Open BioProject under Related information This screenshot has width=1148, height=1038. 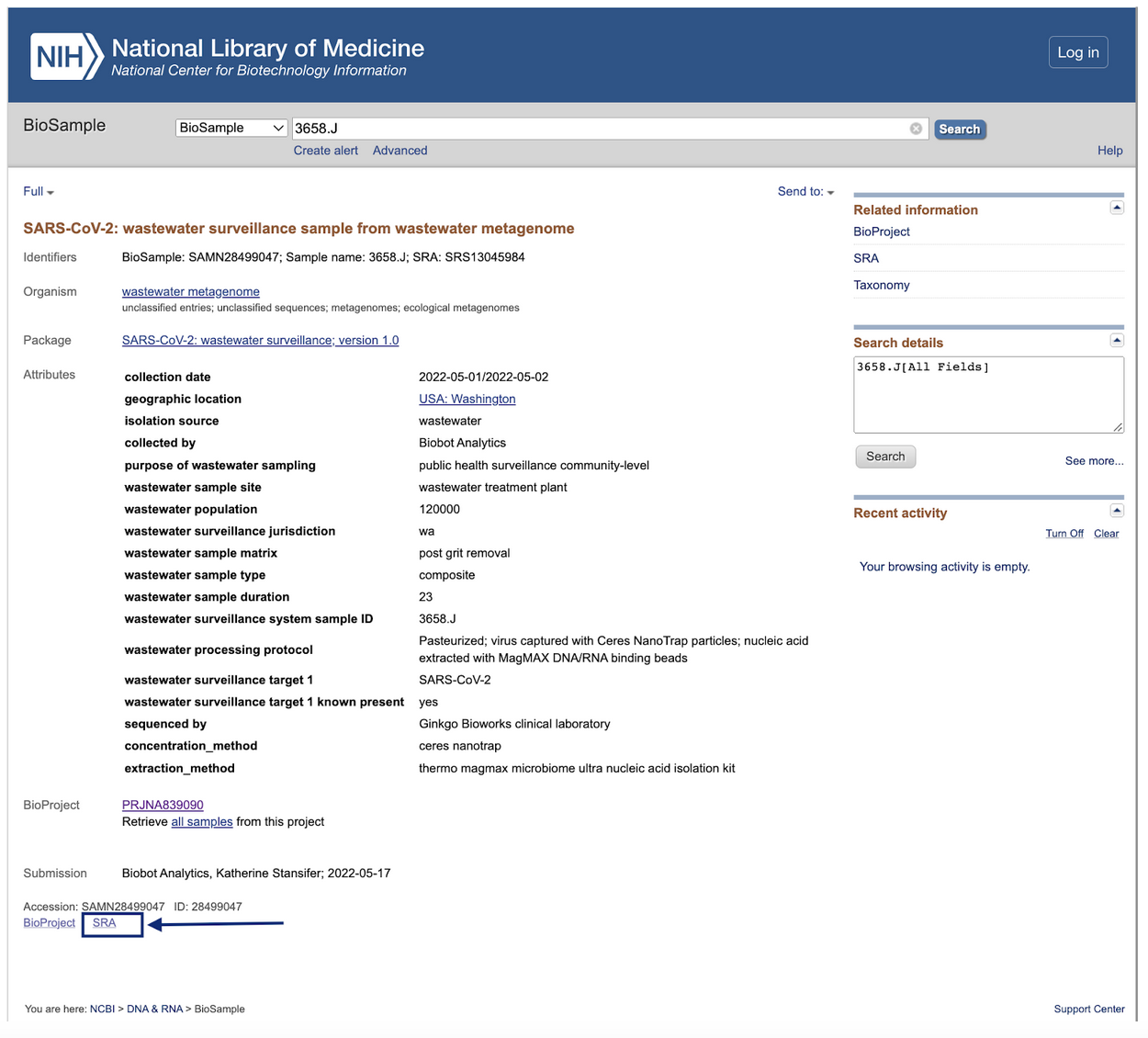[882, 231]
